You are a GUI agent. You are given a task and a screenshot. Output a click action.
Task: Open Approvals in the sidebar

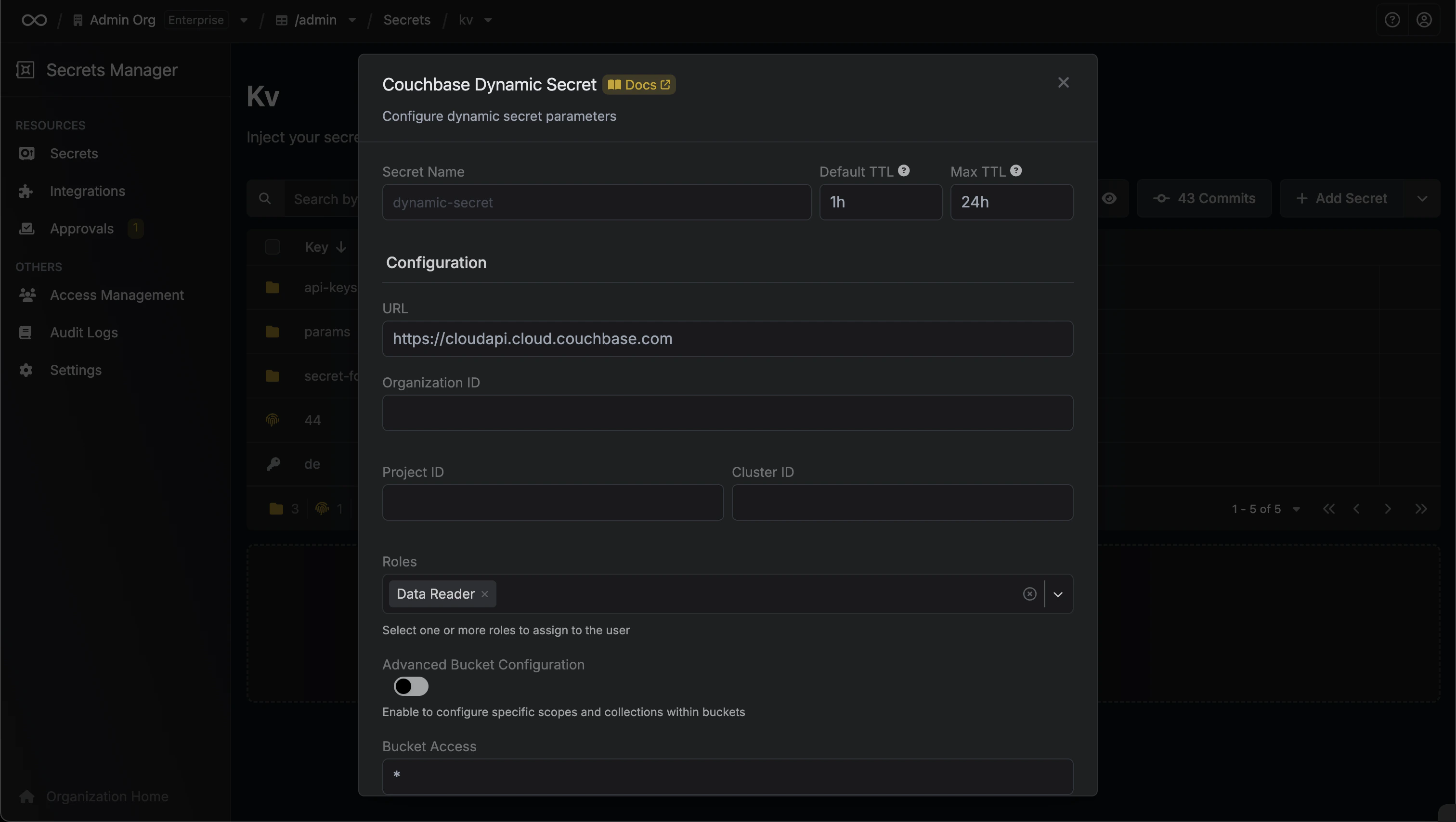(x=81, y=229)
